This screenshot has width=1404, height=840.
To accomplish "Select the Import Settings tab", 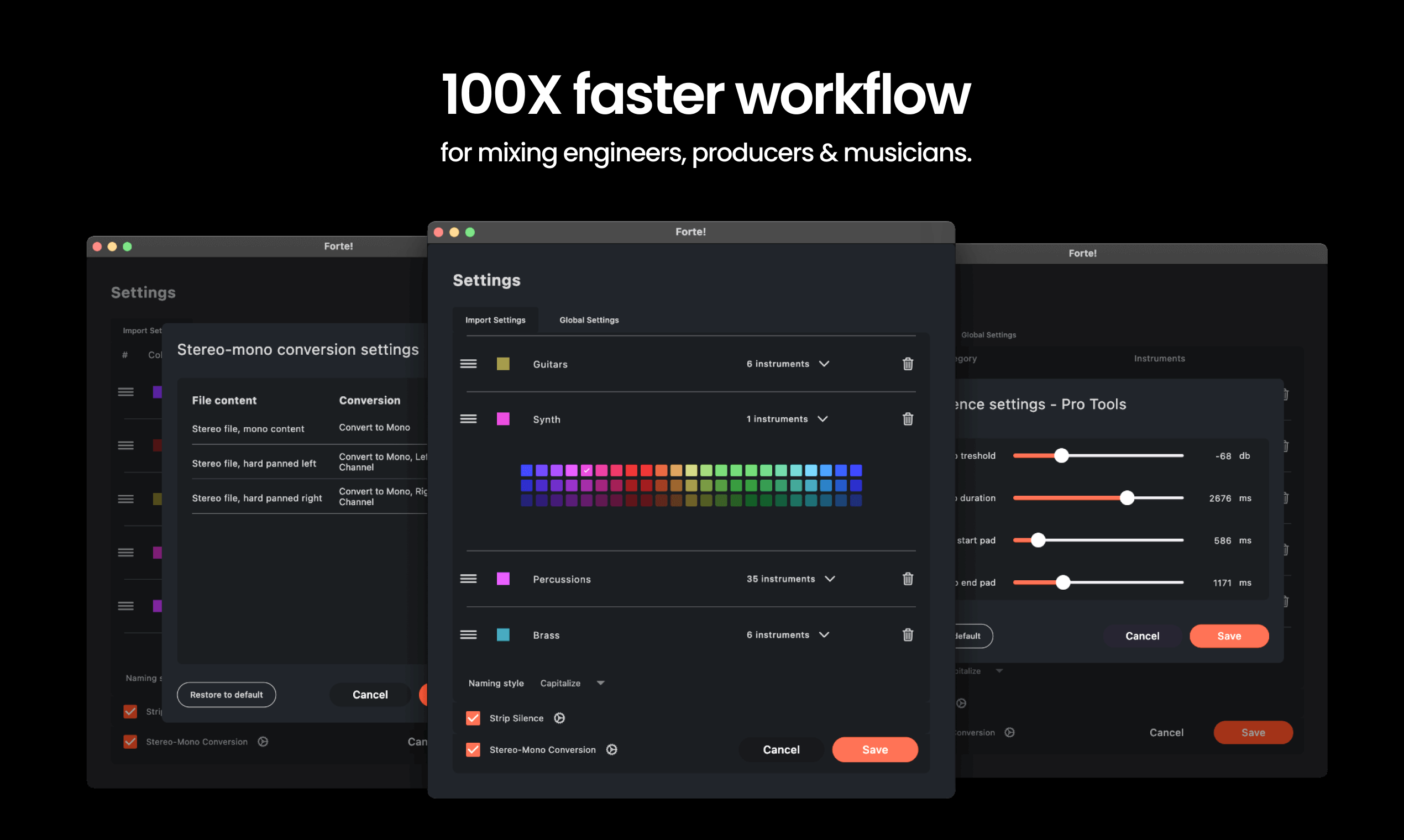I will (x=495, y=321).
